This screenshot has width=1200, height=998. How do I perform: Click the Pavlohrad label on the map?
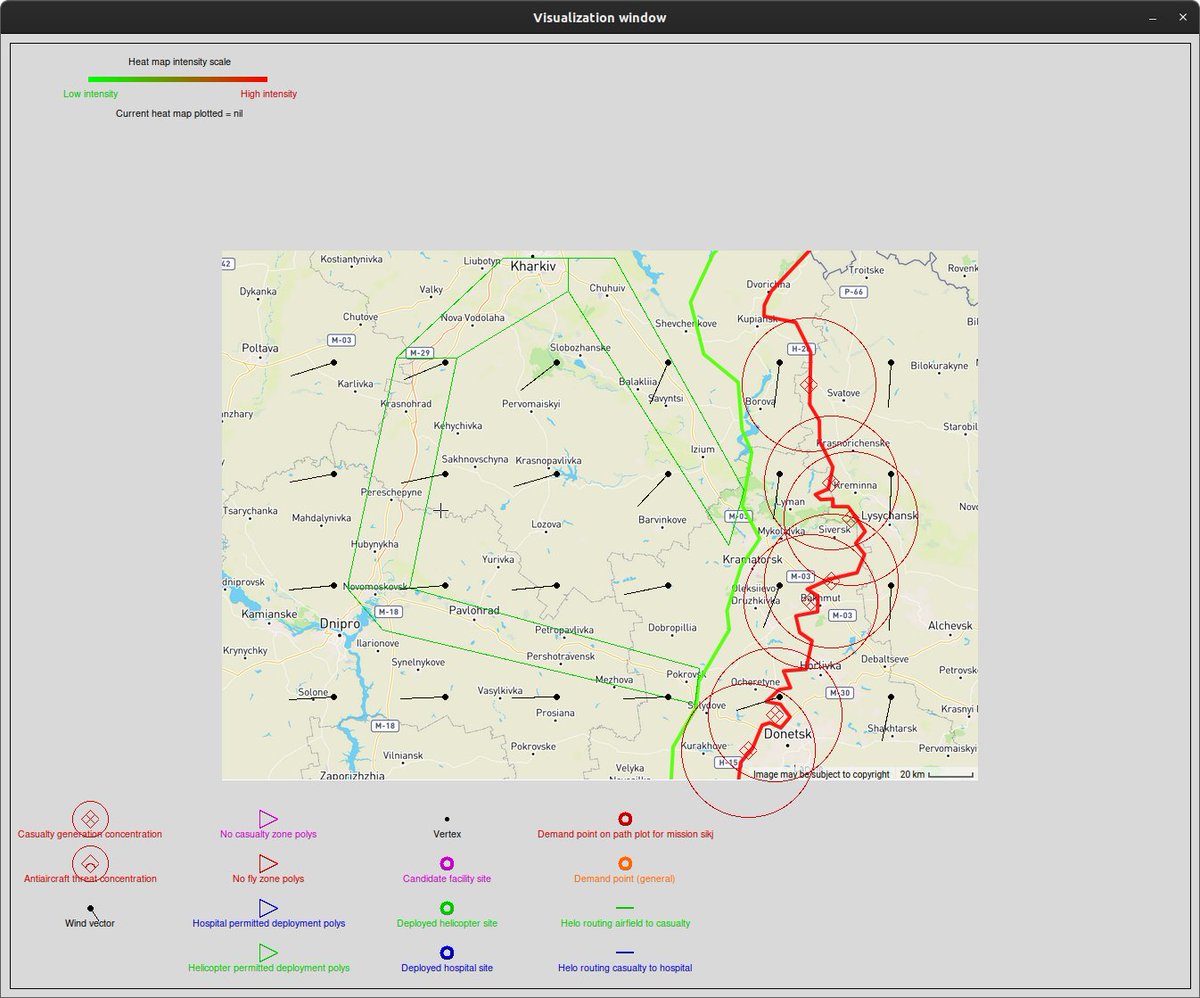click(474, 610)
